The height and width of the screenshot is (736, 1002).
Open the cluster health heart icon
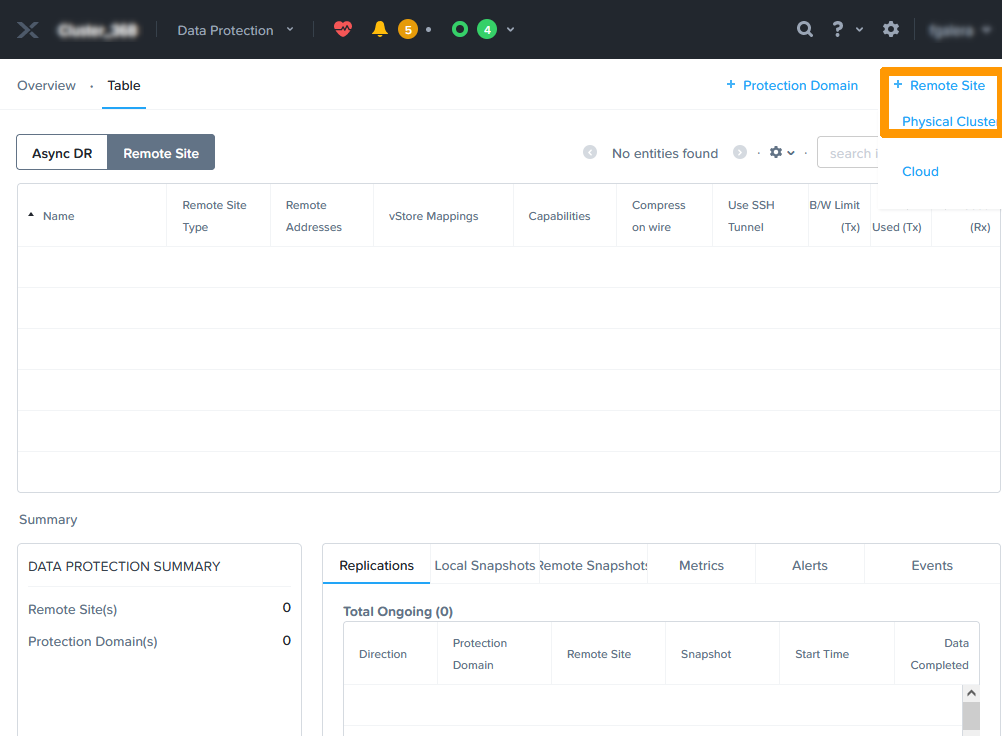(343, 30)
